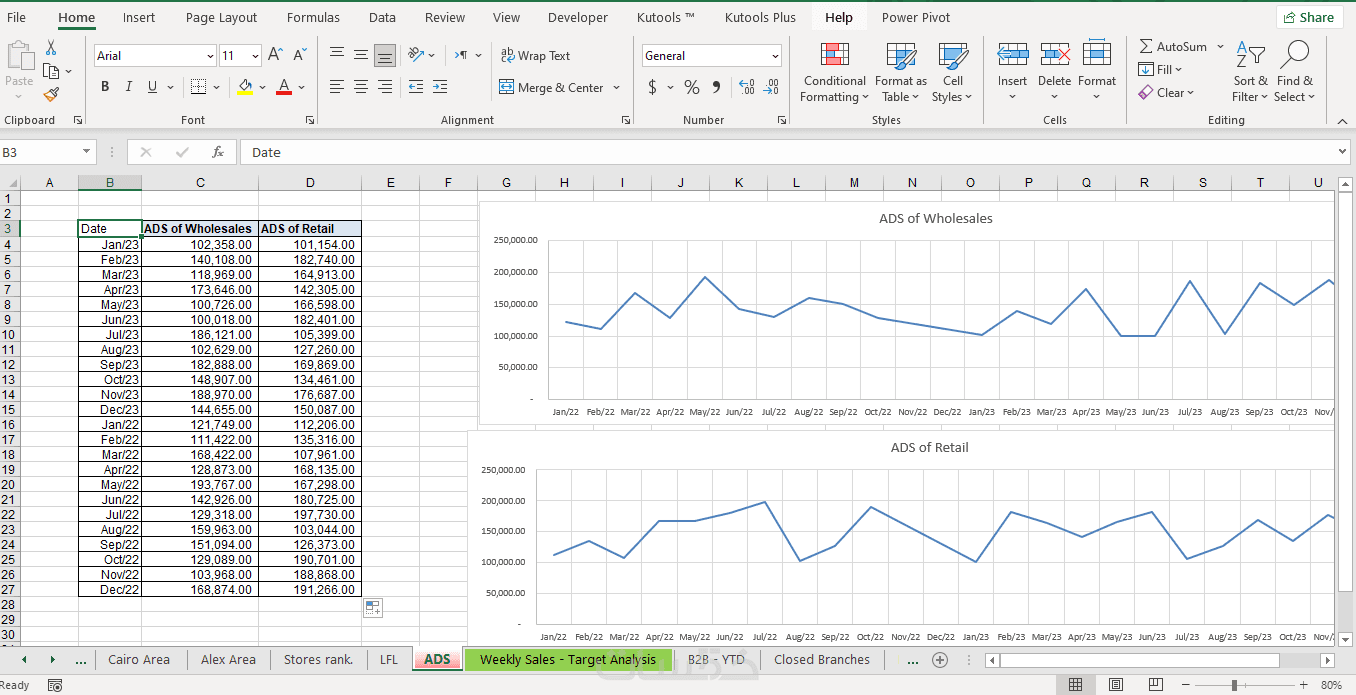Viewport: 1356px width, 695px height.
Task: Open the Formulas ribbon tab
Action: [313, 17]
